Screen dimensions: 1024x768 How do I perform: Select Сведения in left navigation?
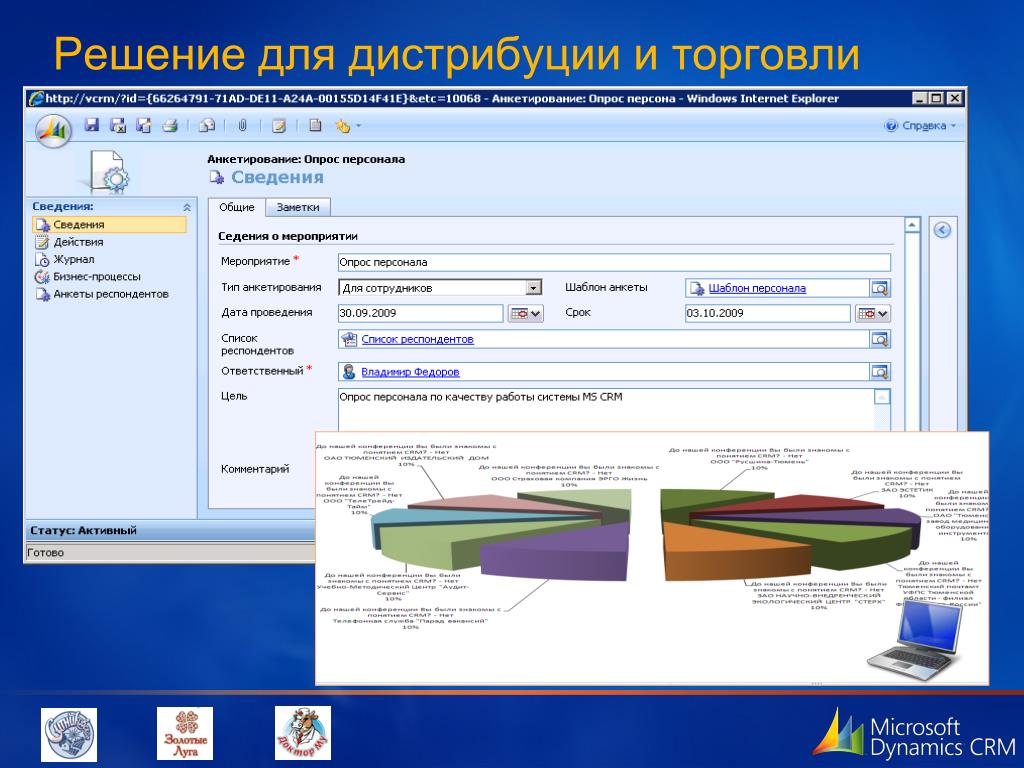109,225
